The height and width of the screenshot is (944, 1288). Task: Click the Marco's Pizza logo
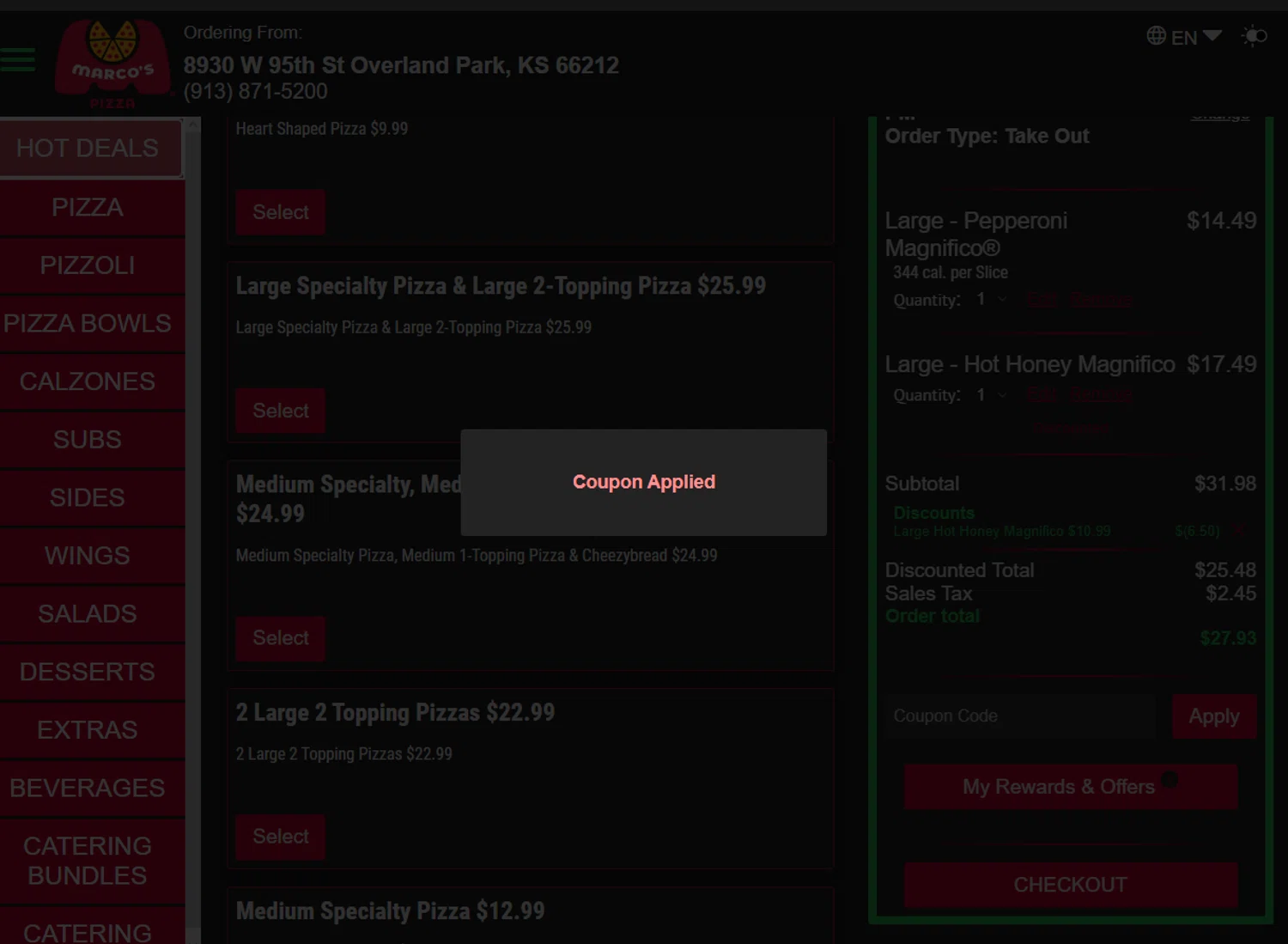click(x=112, y=64)
